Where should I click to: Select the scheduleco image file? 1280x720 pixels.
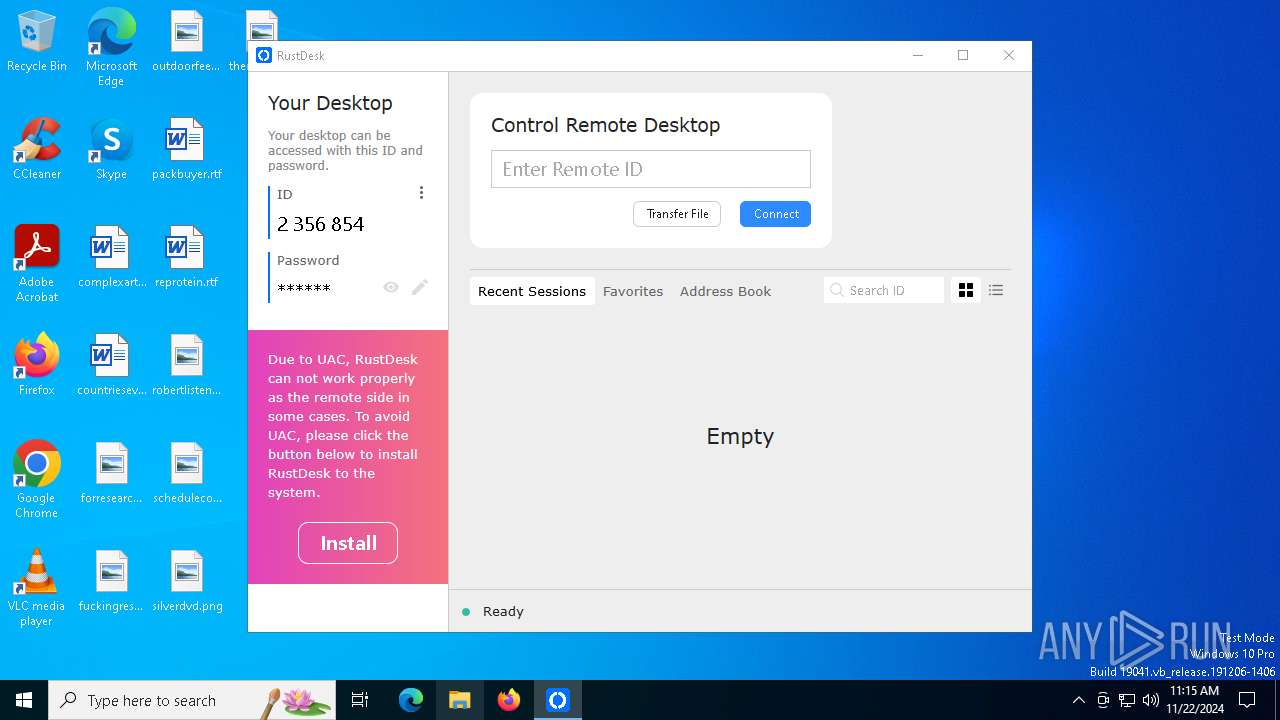click(x=186, y=473)
